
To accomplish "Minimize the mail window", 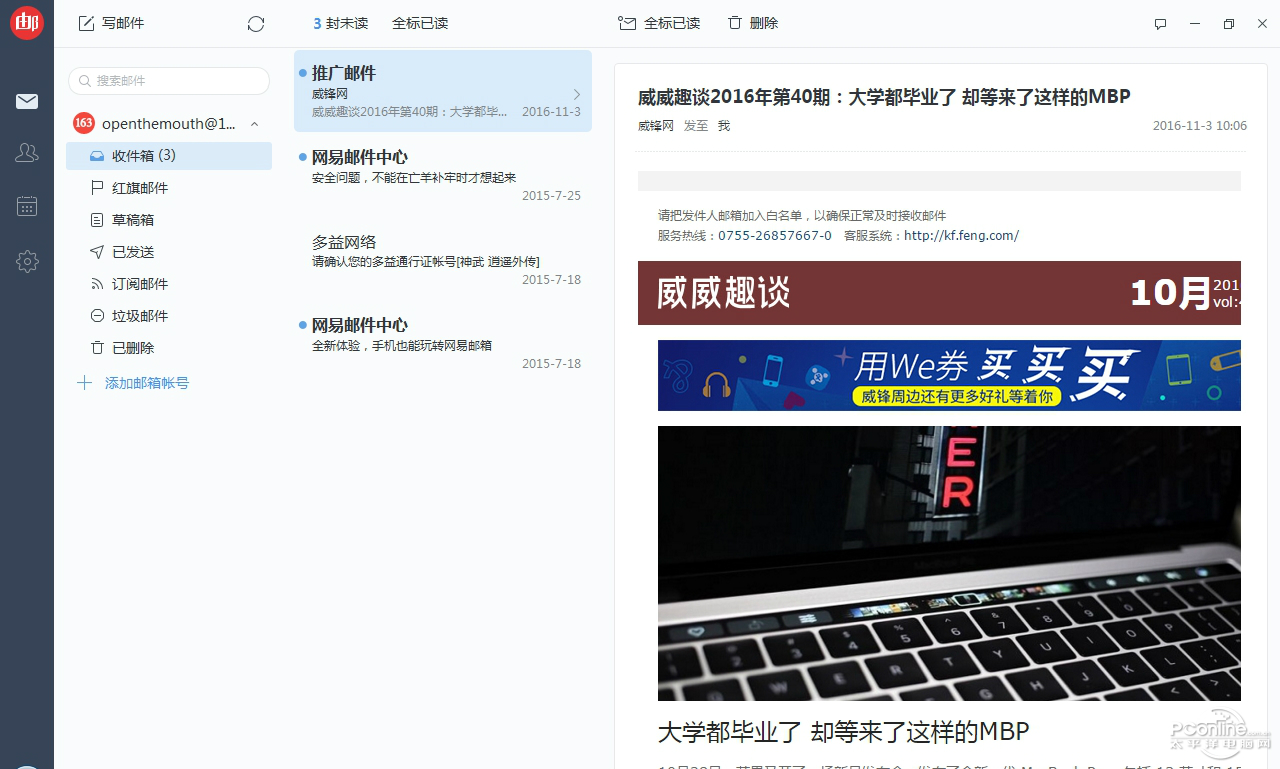I will pyautogui.click(x=1194, y=23).
